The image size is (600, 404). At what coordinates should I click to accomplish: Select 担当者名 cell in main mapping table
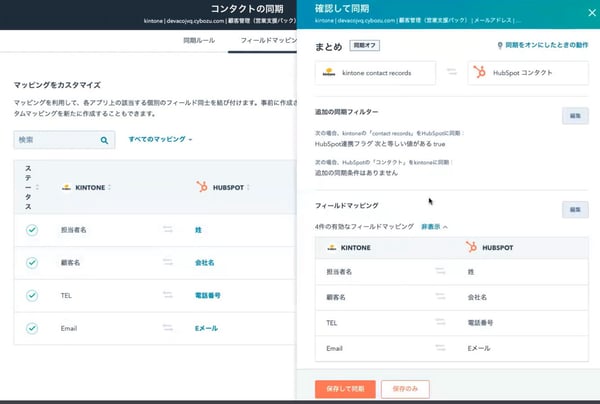pos(73,230)
